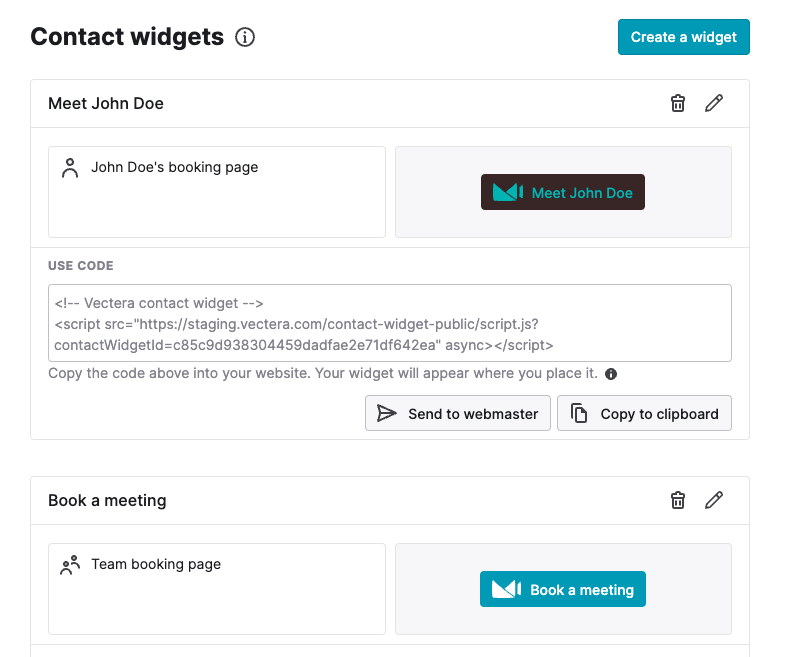
Task: Delete the Meet John Doe widget
Action: [678, 103]
